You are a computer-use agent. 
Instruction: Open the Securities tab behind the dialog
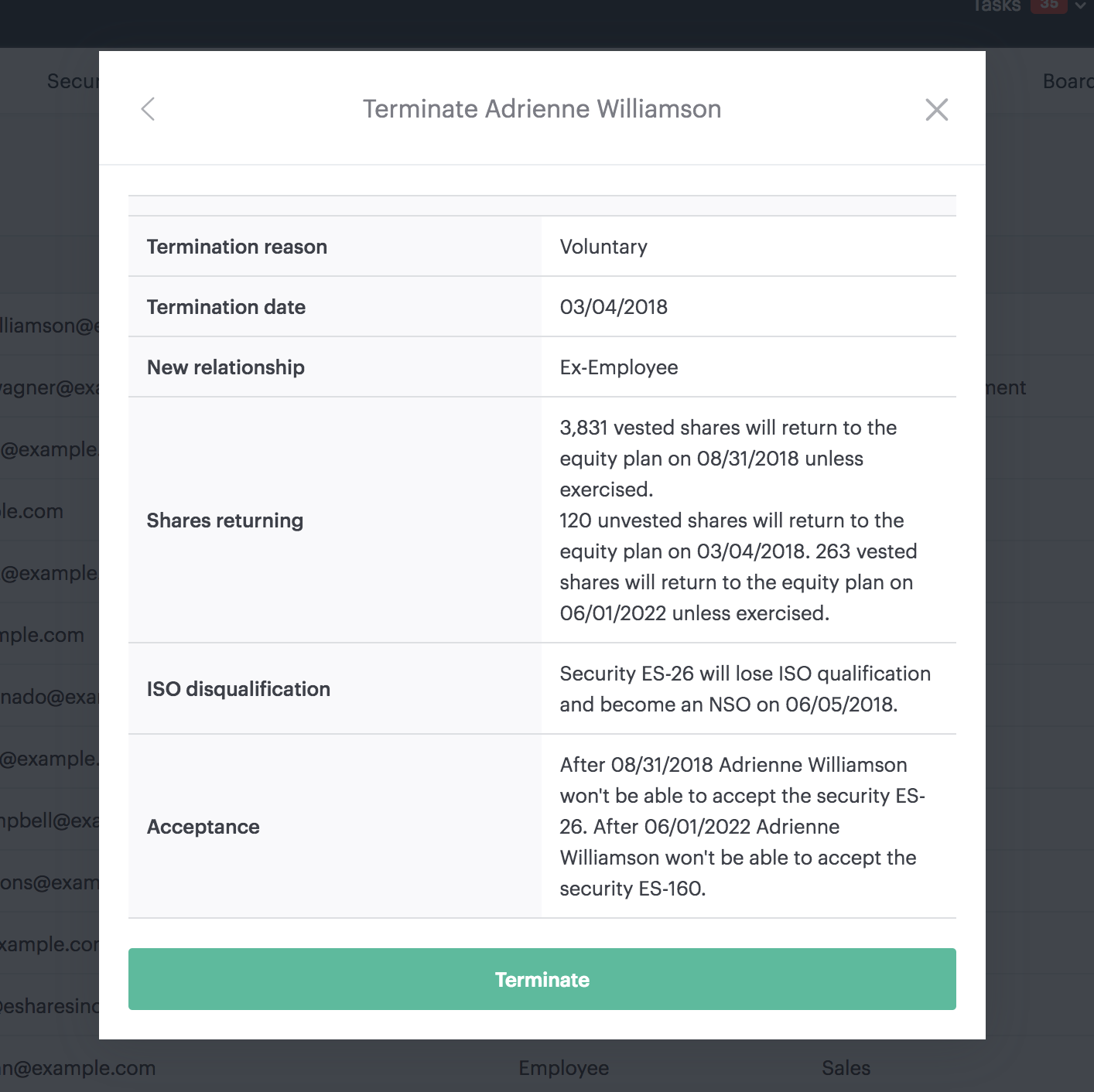[x=73, y=81]
